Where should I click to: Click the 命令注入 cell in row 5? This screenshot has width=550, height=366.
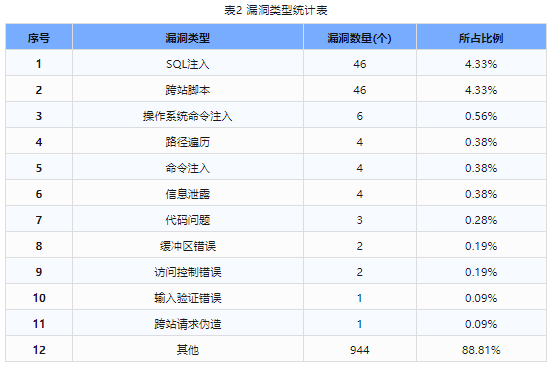coord(188,168)
